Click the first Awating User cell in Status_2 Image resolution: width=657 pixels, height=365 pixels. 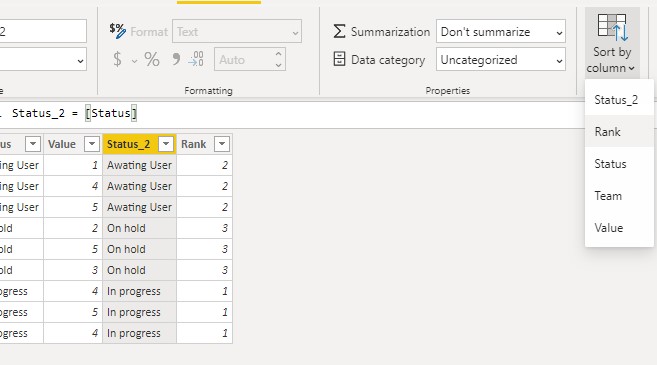(x=140, y=165)
